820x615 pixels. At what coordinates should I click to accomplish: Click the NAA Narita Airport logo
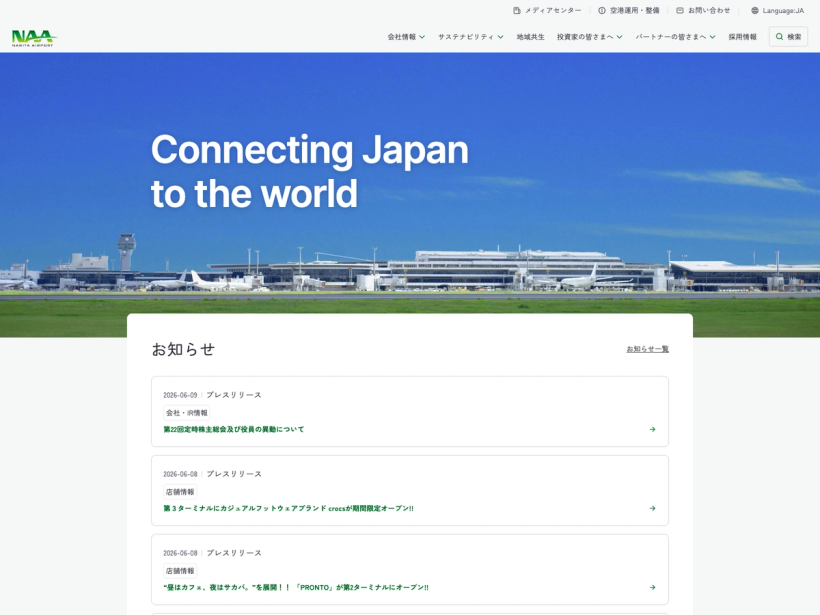pos(35,38)
